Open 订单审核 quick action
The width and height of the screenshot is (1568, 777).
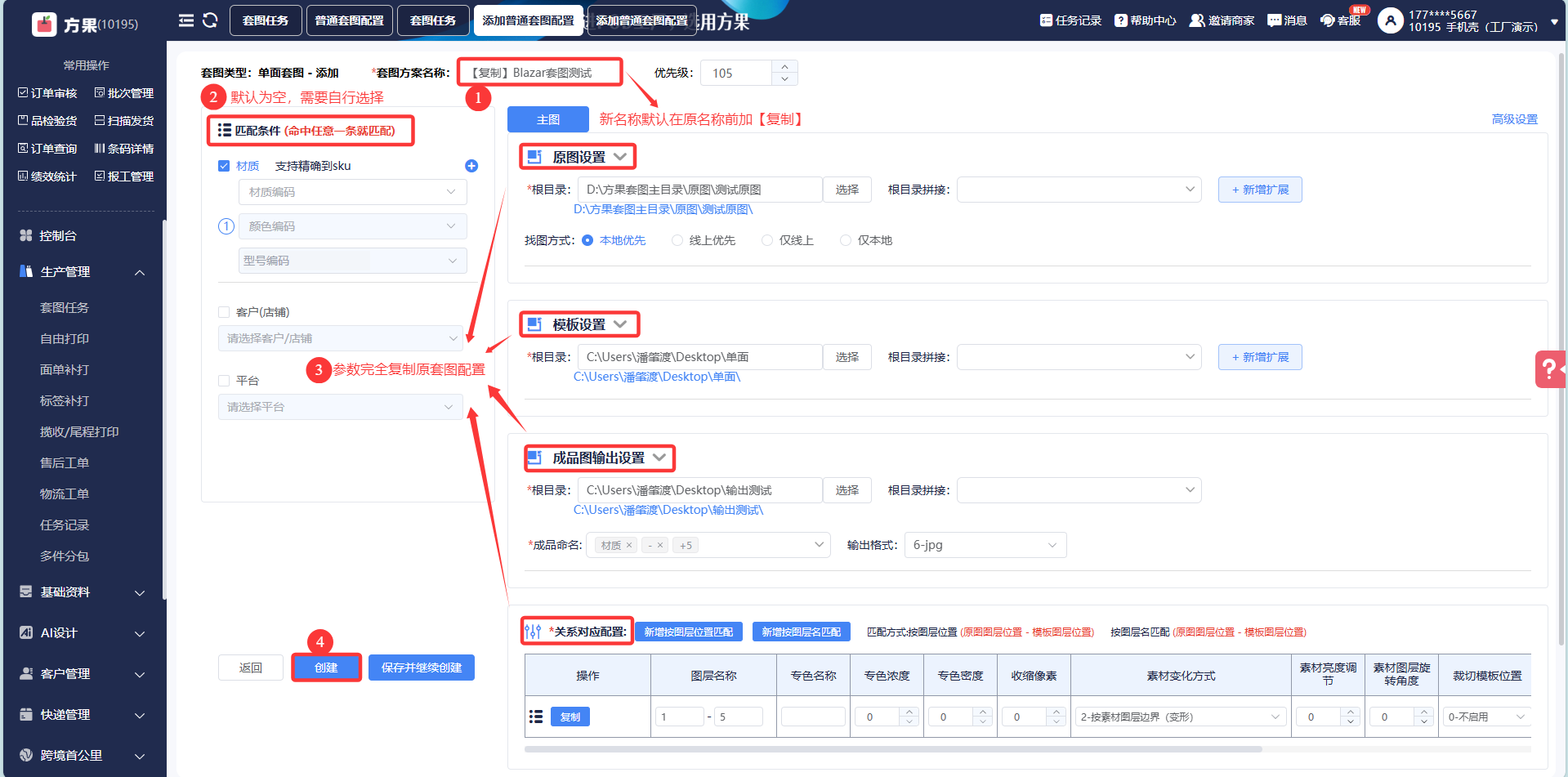pyautogui.click(x=47, y=93)
